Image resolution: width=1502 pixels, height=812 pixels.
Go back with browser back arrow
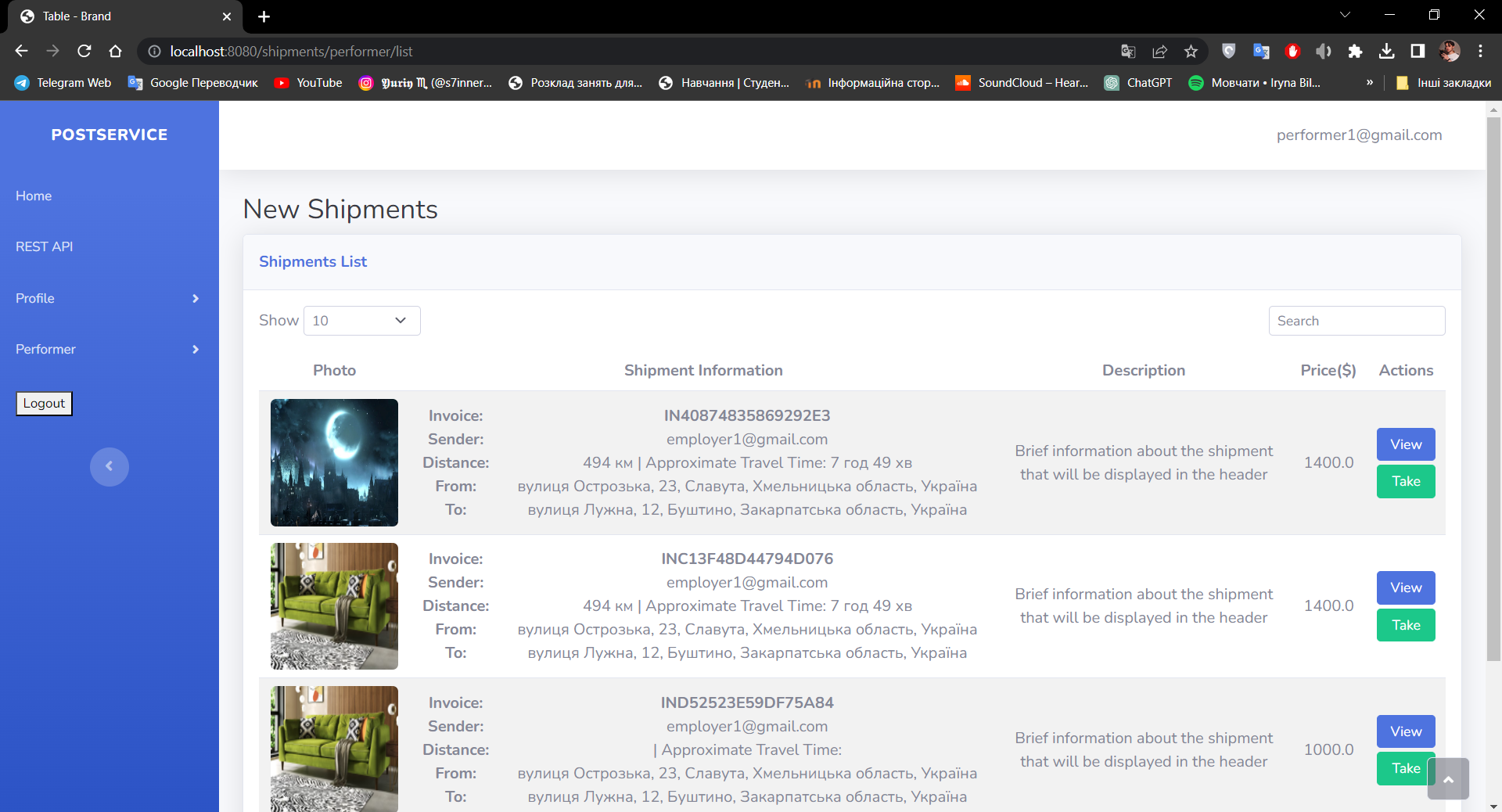(x=21, y=51)
